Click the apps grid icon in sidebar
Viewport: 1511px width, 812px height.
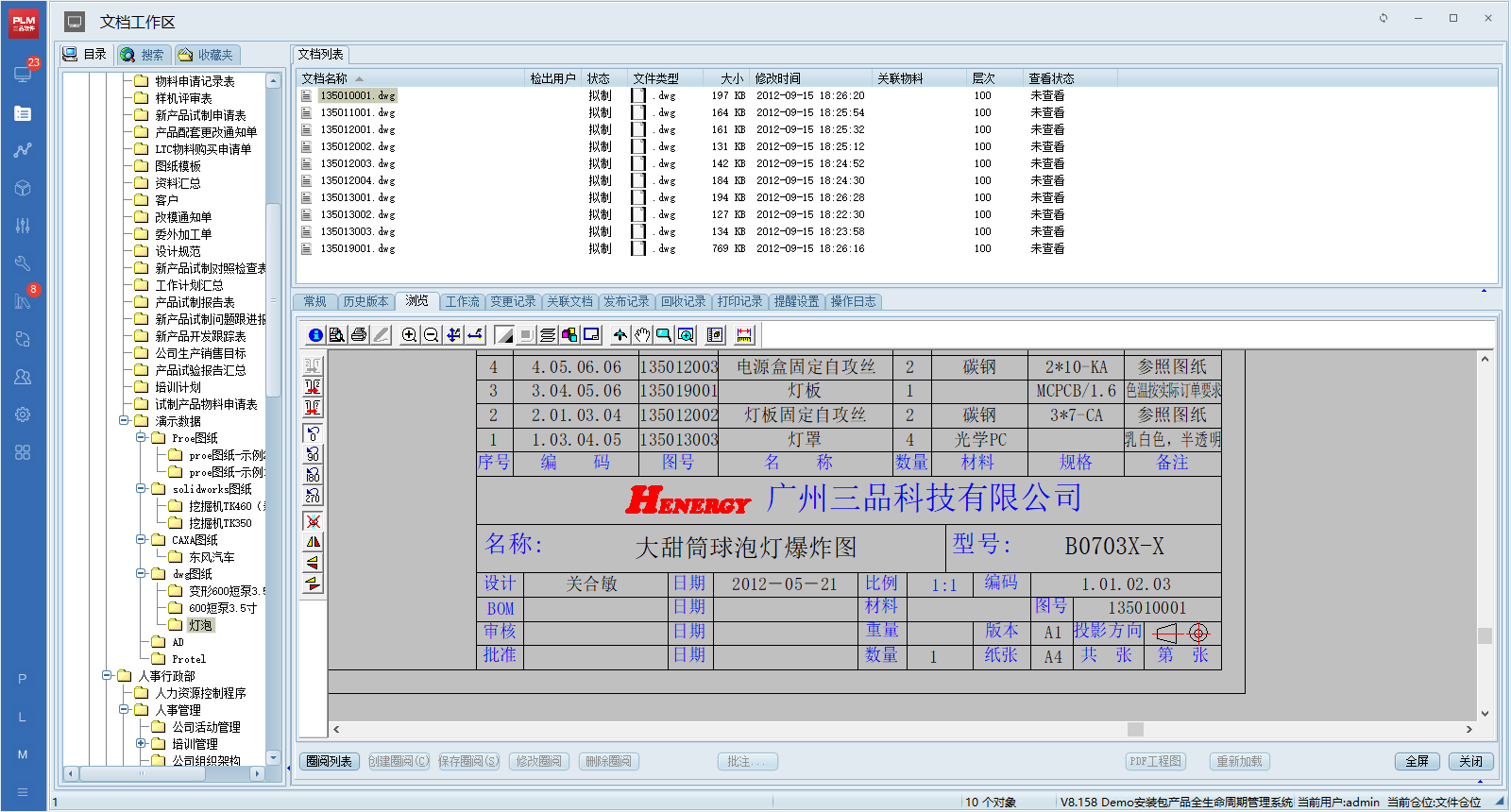click(x=23, y=452)
